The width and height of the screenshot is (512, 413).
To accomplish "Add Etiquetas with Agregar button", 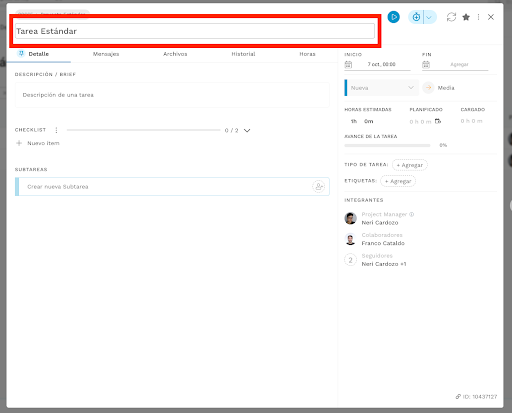I will [398, 181].
